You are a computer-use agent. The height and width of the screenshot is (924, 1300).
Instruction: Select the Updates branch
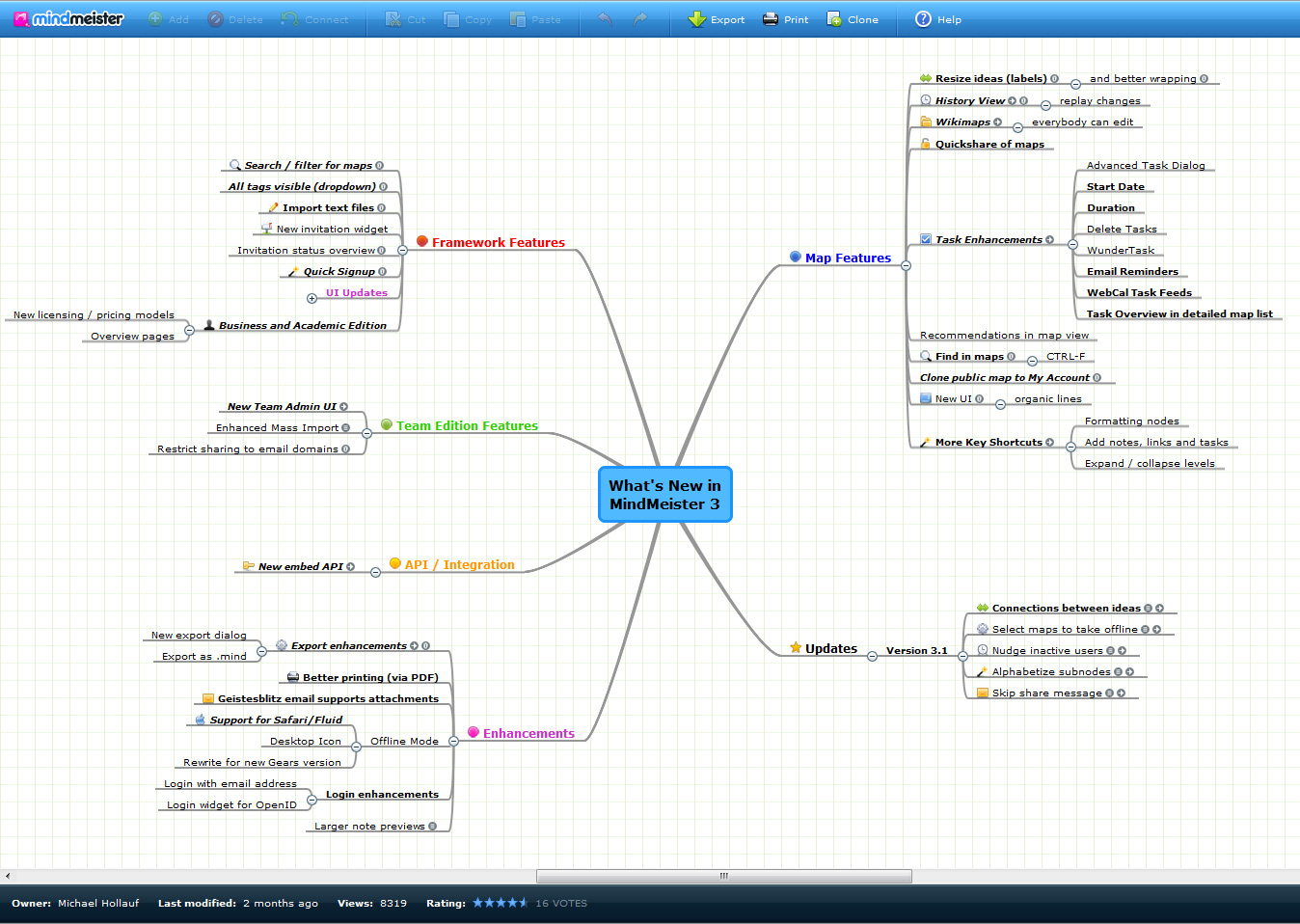point(831,649)
